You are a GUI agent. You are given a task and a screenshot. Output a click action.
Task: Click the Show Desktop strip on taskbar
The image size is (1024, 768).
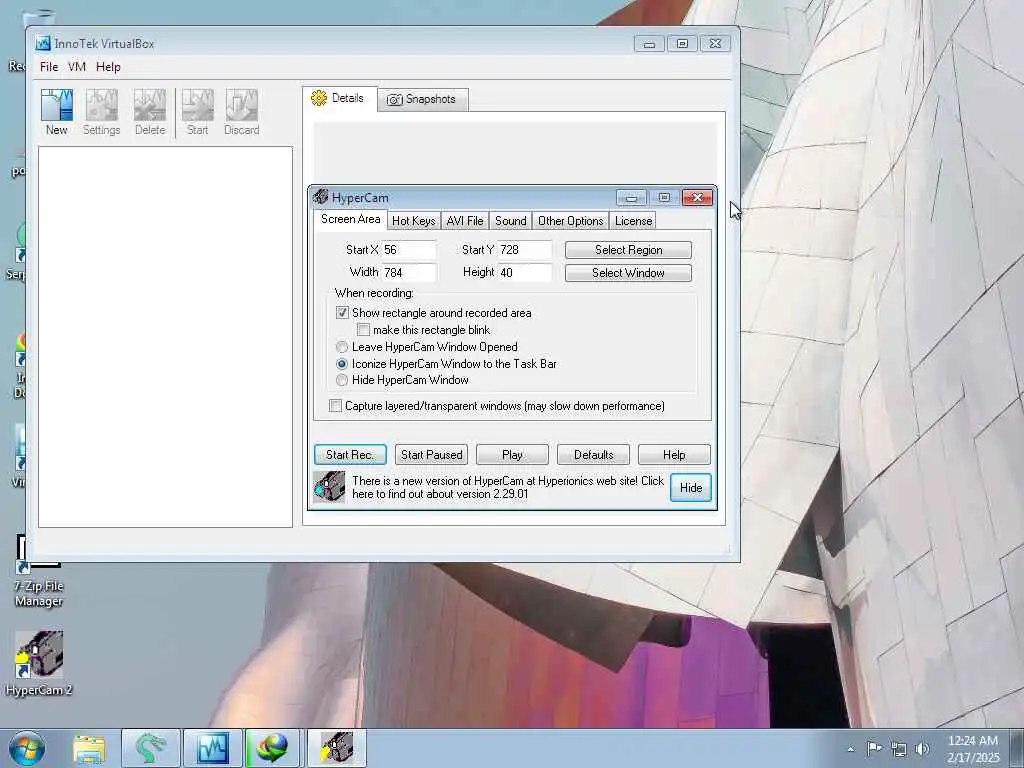tap(1017, 748)
